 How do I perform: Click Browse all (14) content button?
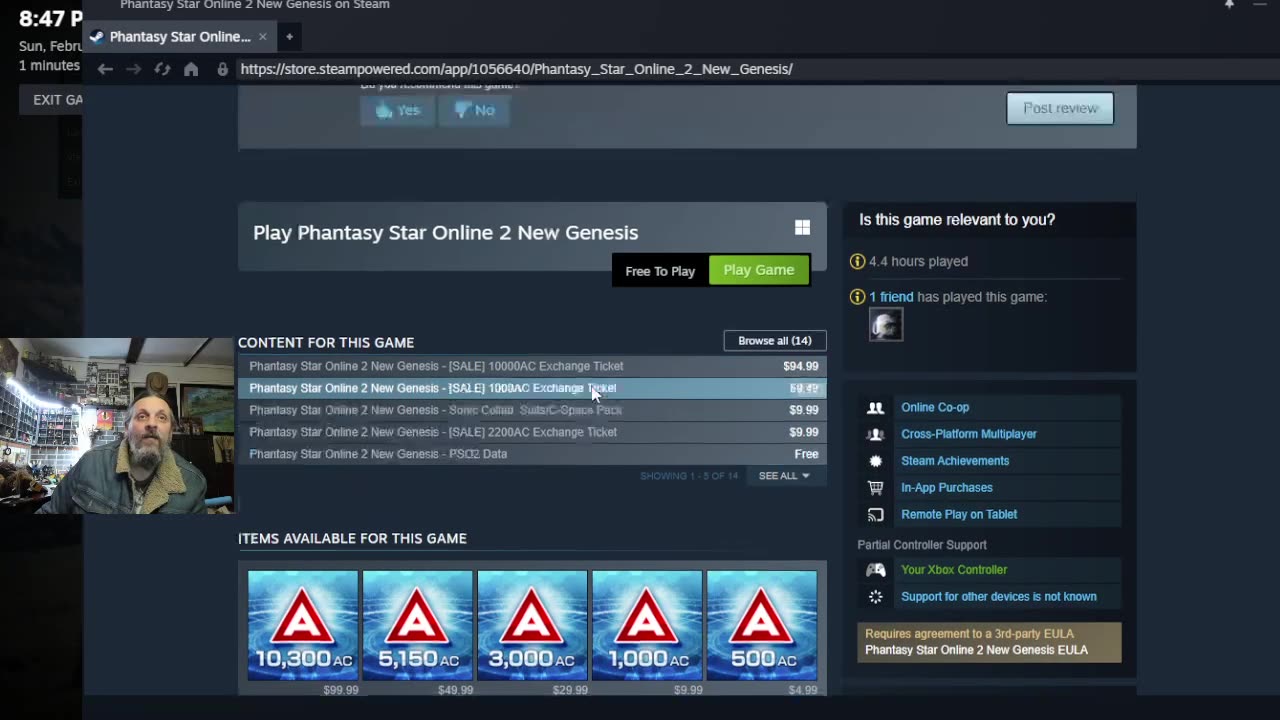[x=775, y=341]
